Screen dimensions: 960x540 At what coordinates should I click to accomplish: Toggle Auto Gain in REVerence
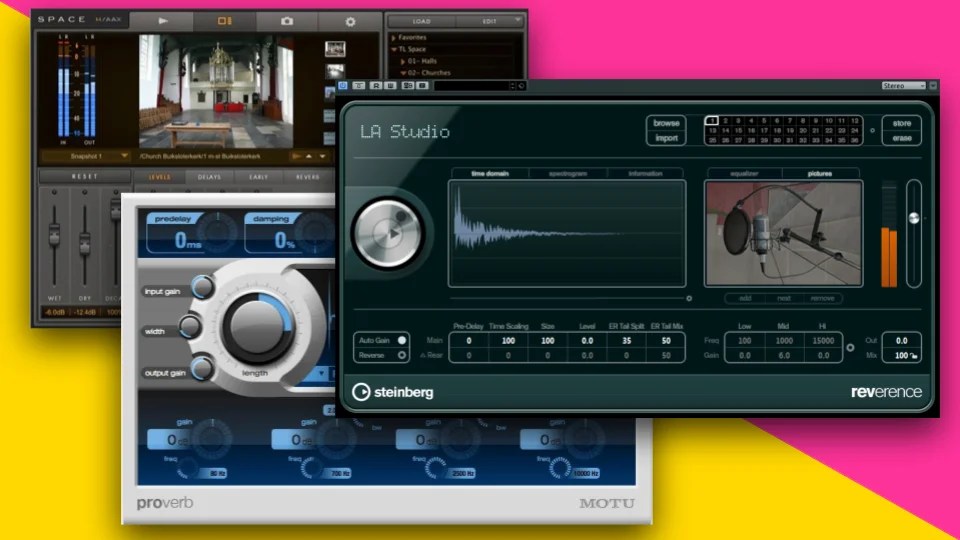pyautogui.click(x=402, y=340)
